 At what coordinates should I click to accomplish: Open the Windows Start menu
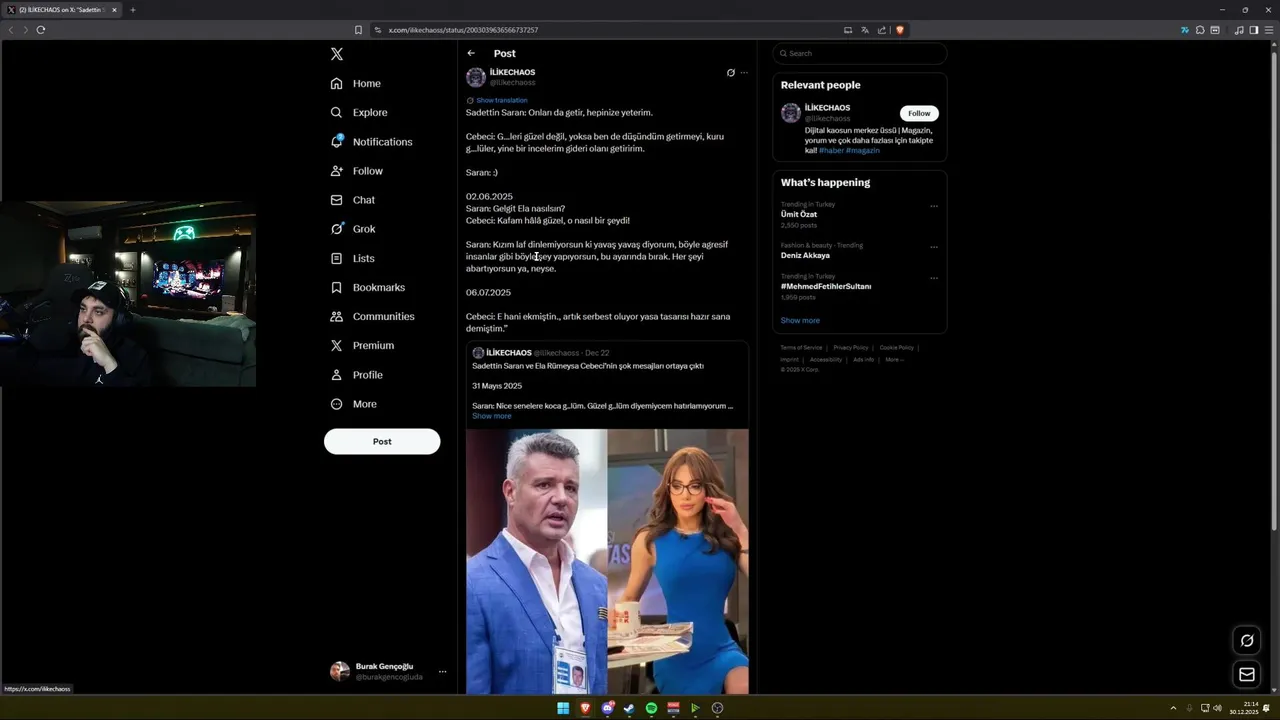tap(563, 708)
